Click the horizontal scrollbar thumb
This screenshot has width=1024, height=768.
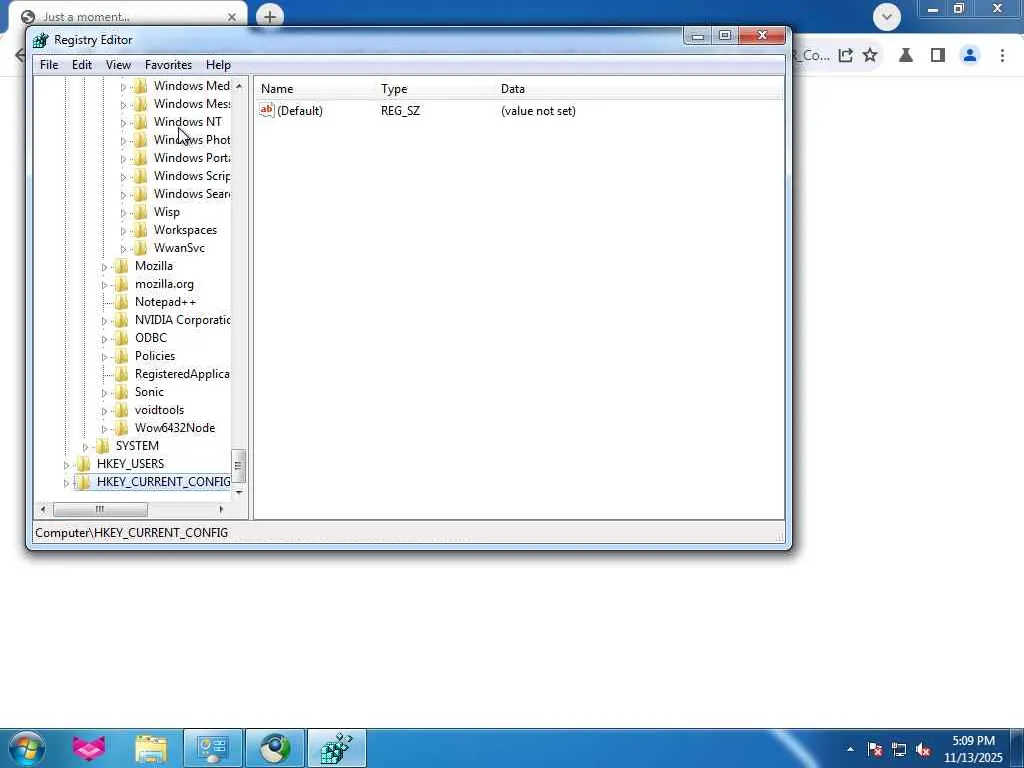100,509
